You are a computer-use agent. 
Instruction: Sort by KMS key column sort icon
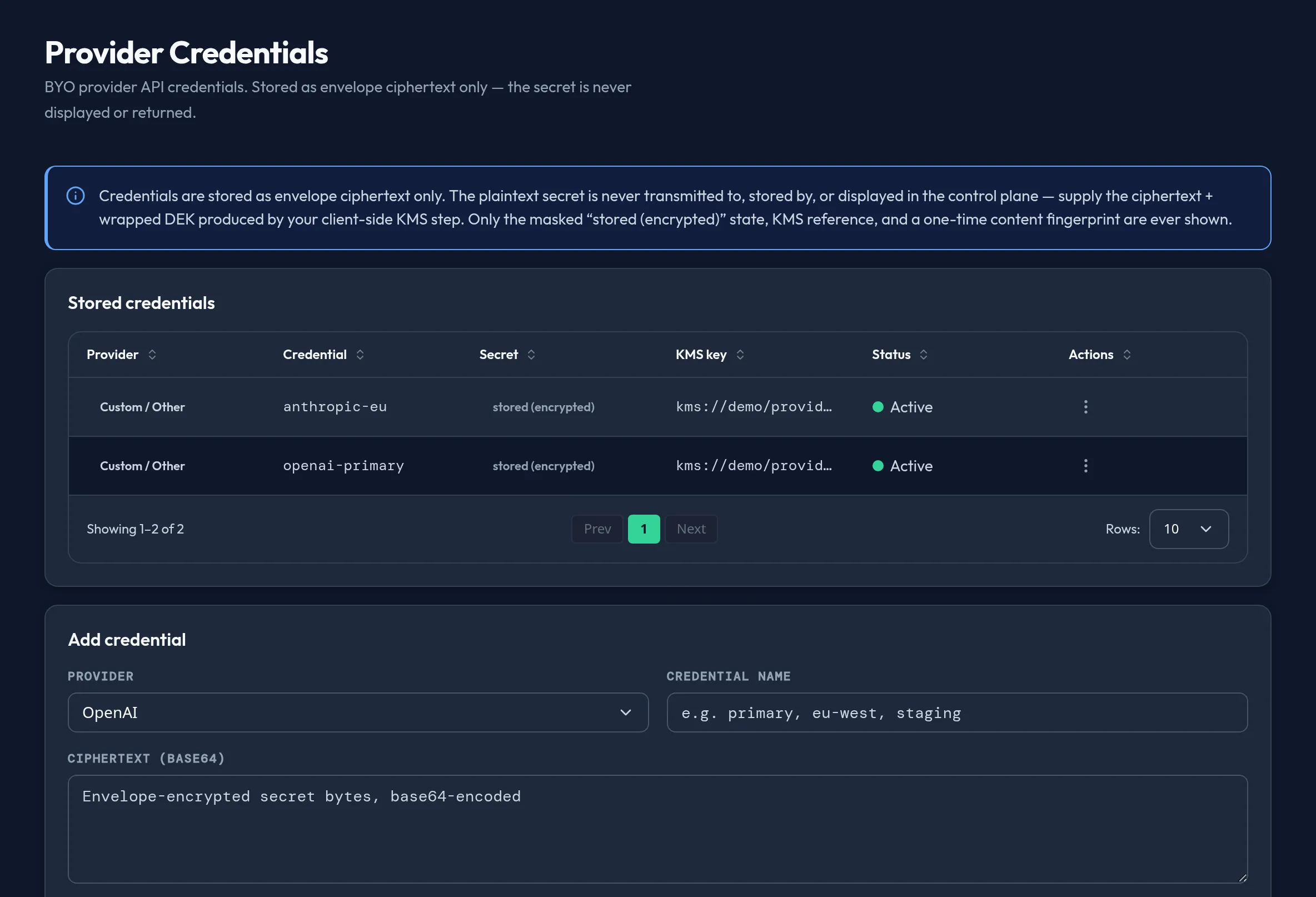tap(740, 355)
